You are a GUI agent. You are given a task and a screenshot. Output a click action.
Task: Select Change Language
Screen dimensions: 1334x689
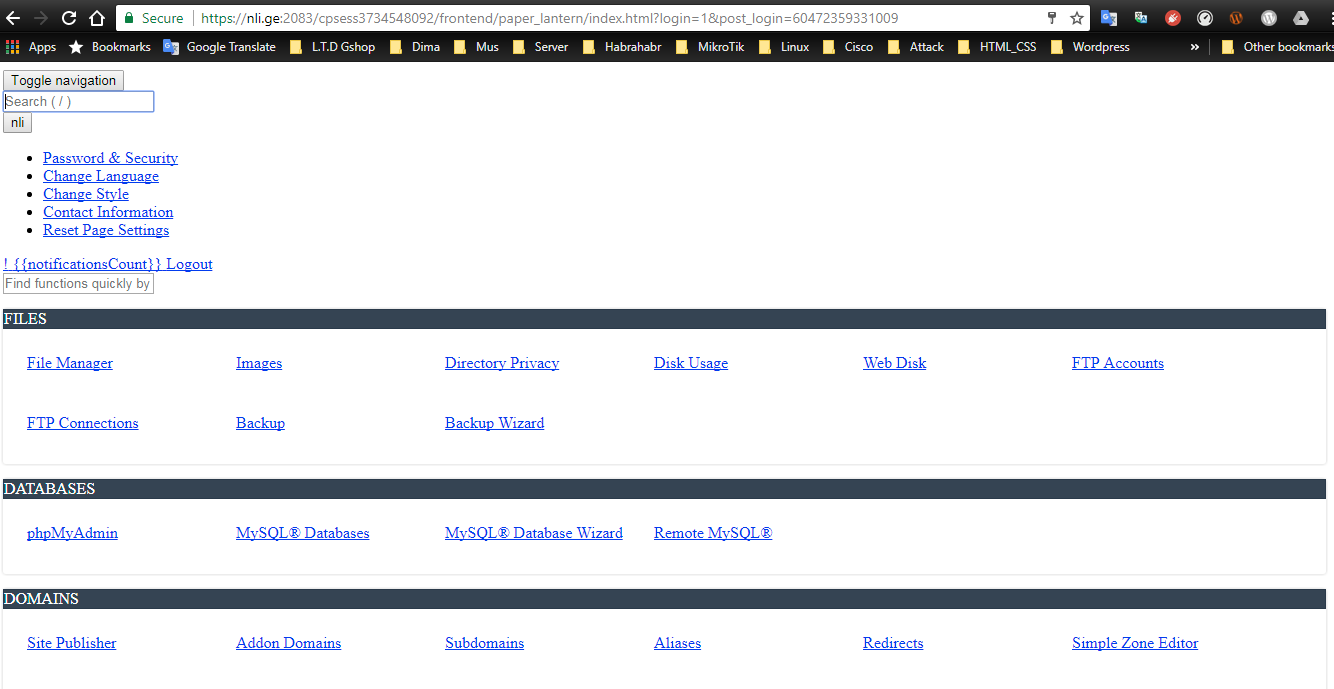[101, 176]
